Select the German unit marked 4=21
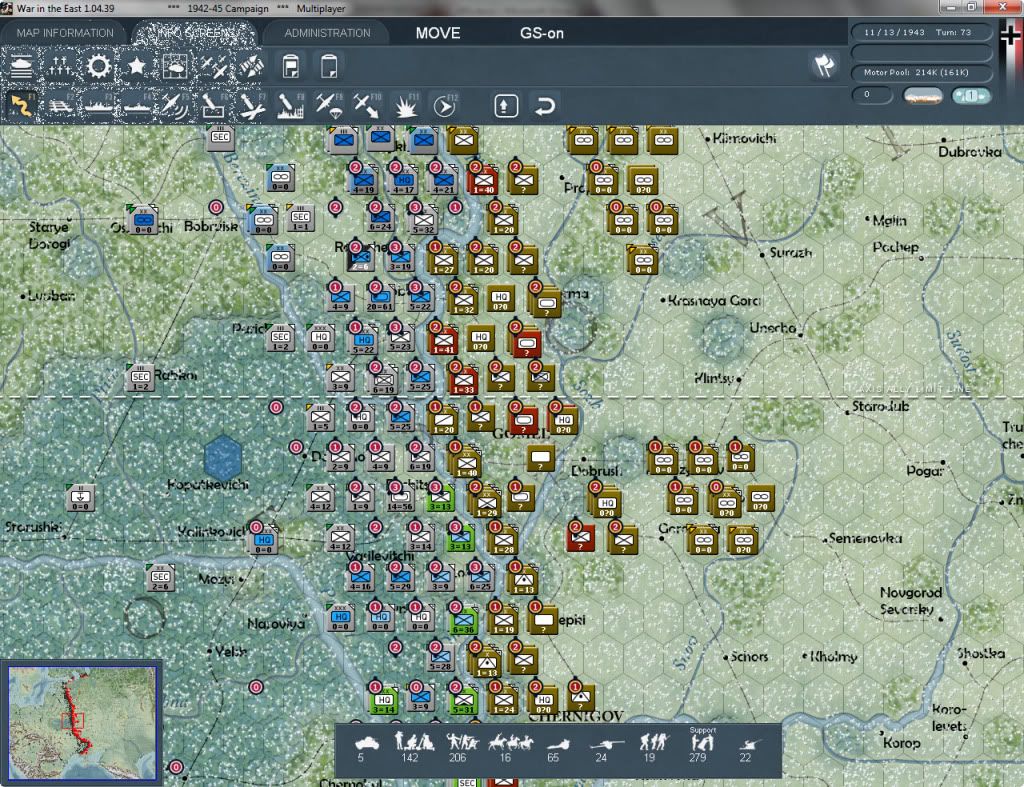The width and height of the screenshot is (1024, 787). click(443, 181)
